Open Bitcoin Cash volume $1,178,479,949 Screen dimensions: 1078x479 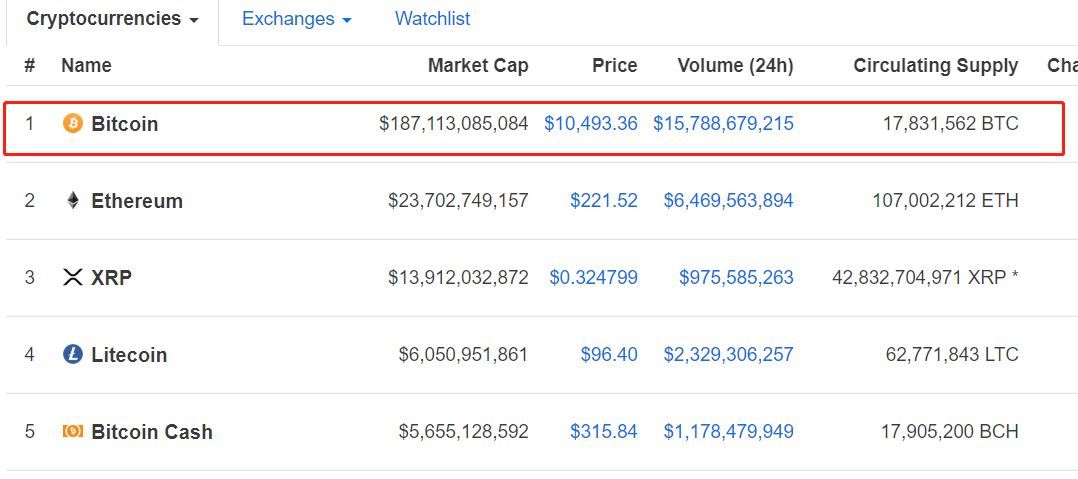click(728, 432)
